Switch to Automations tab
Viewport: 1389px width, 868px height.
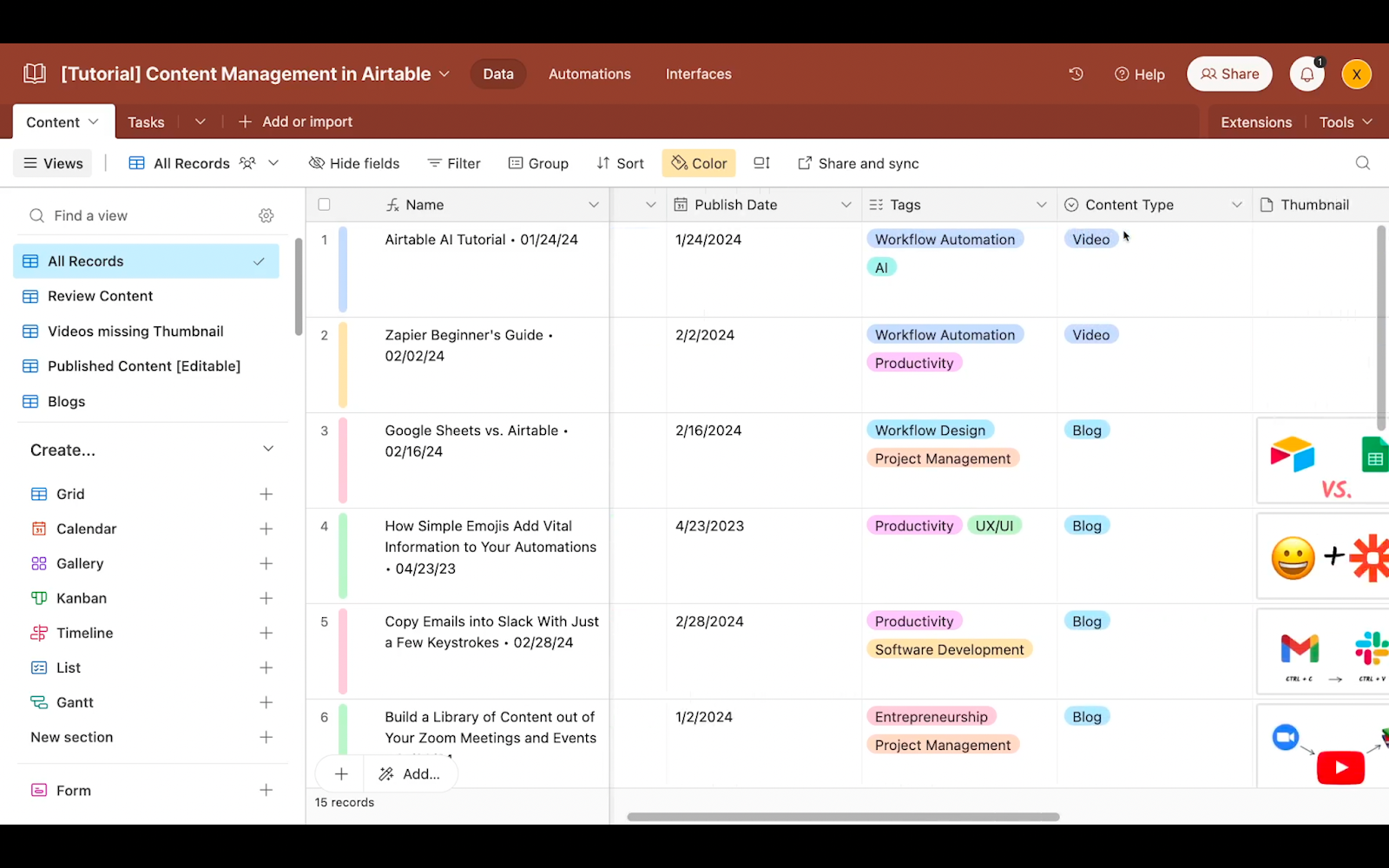[x=589, y=74]
